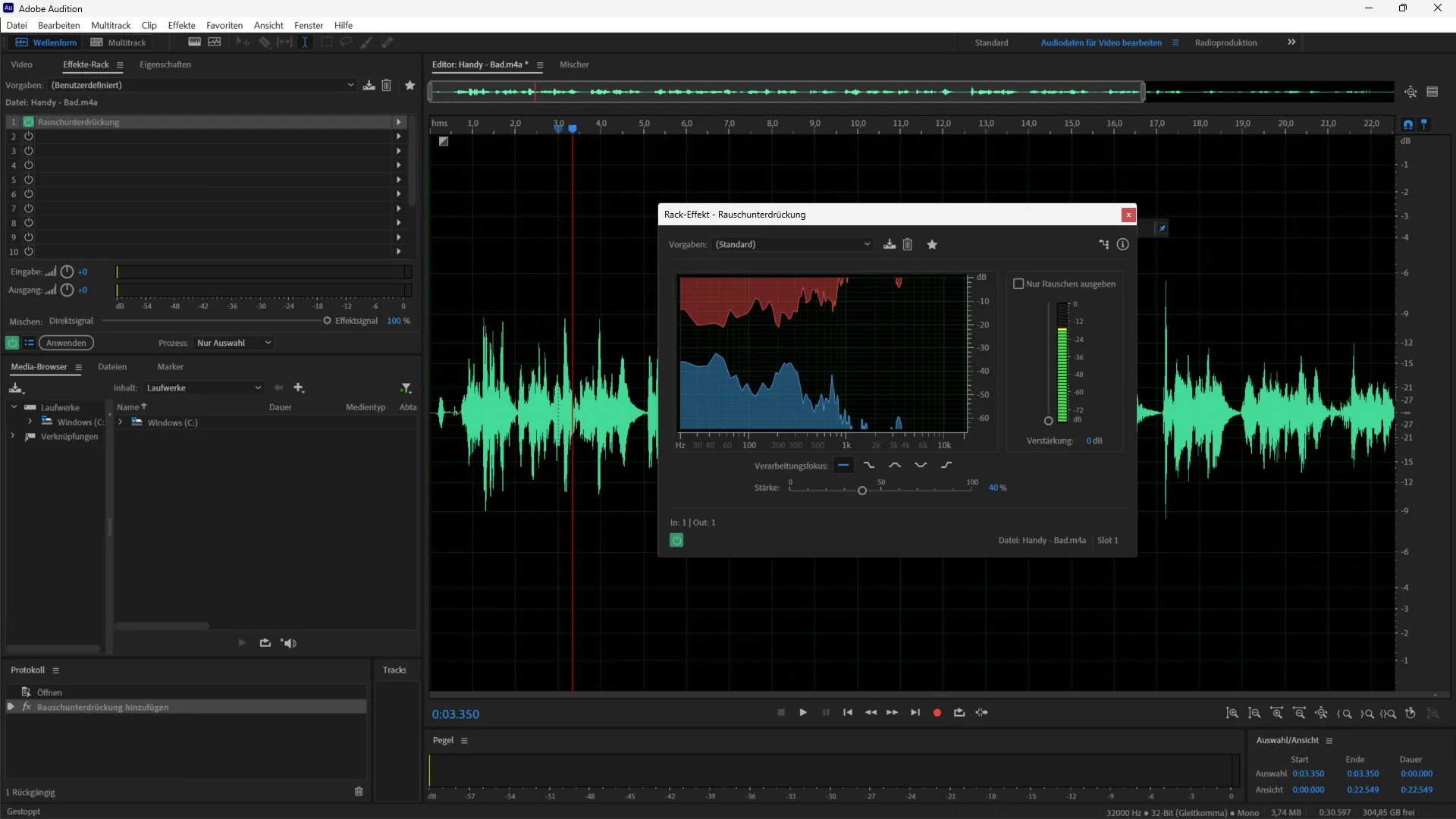Save the Rauschunterdrückung effect preset
Image resolution: width=1456 pixels, height=819 pixels.
click(890, 244)
